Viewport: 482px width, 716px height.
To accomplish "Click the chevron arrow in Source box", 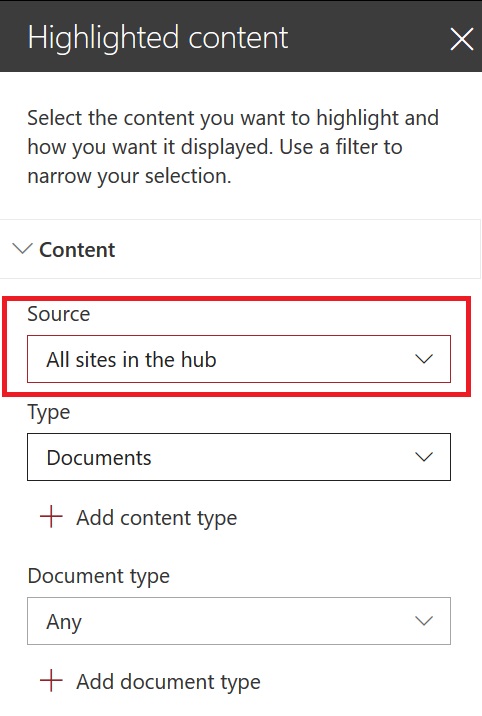I will (424, 359).
